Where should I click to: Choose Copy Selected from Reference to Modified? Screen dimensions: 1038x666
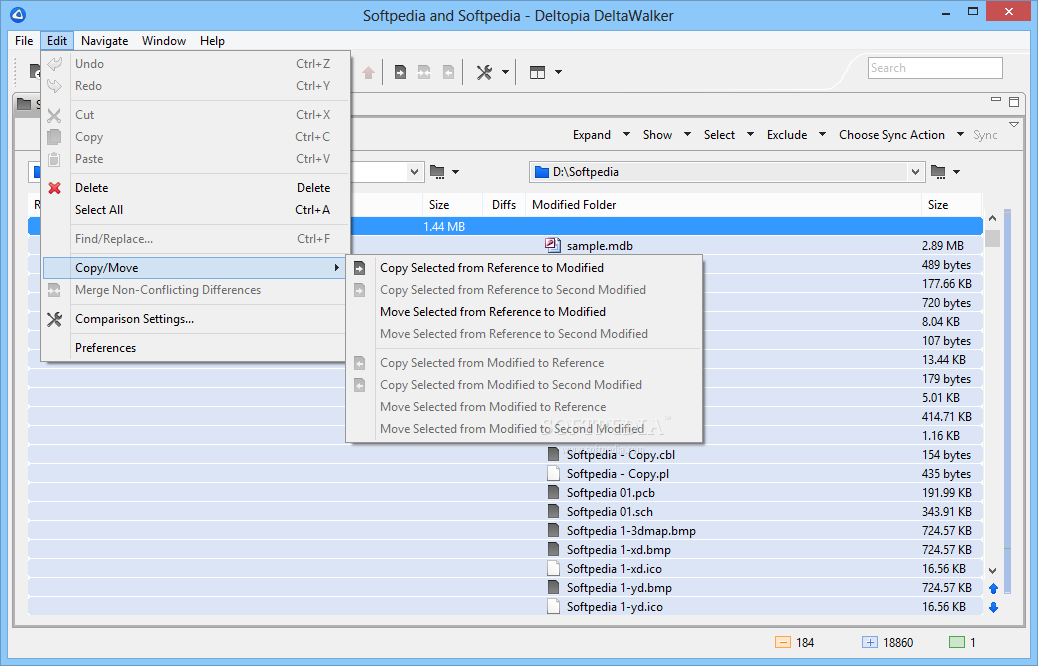(523, 268)
